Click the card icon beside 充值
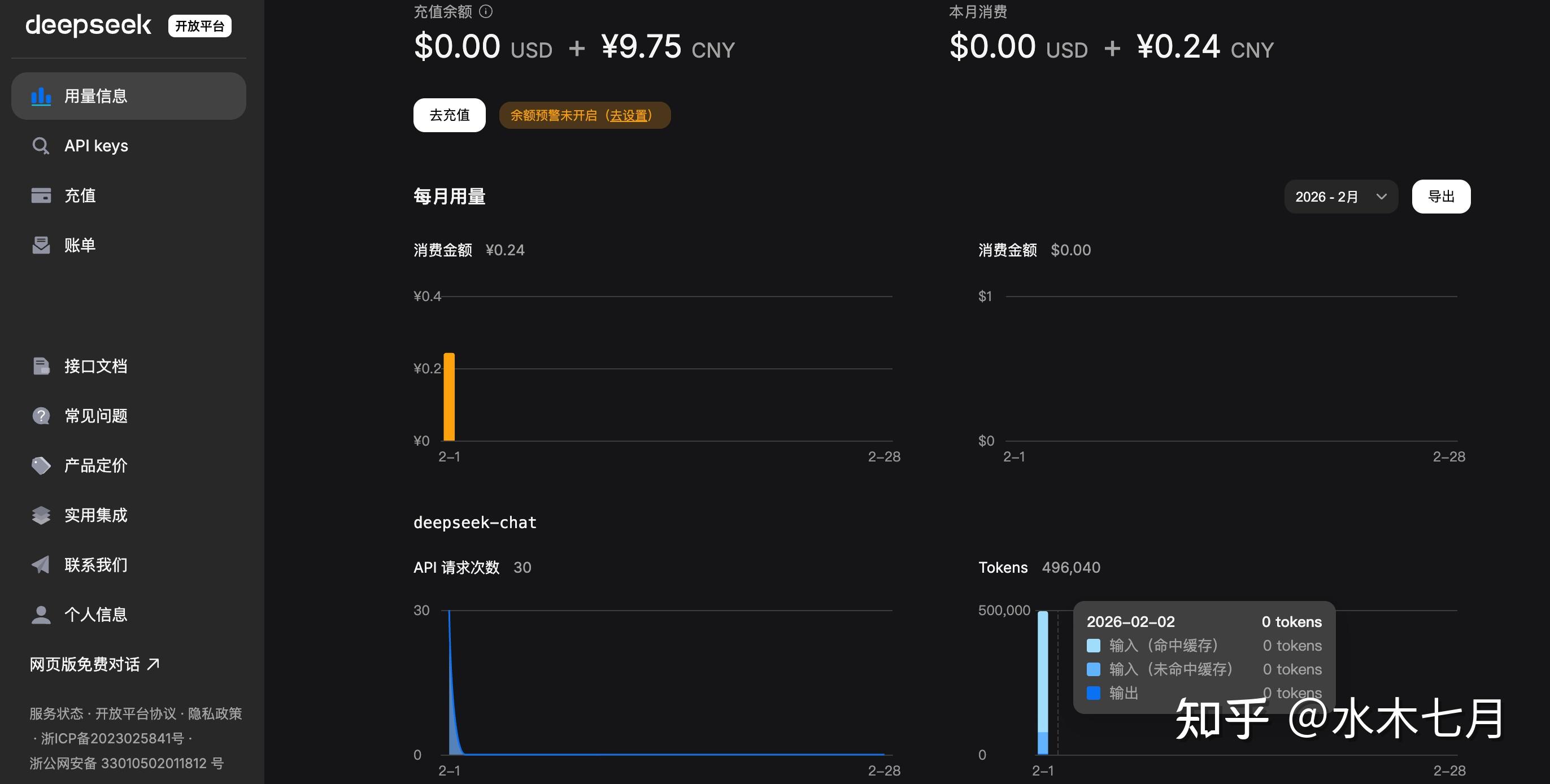Viewport: 1550px width, 784px height. [x=41, y=195]
